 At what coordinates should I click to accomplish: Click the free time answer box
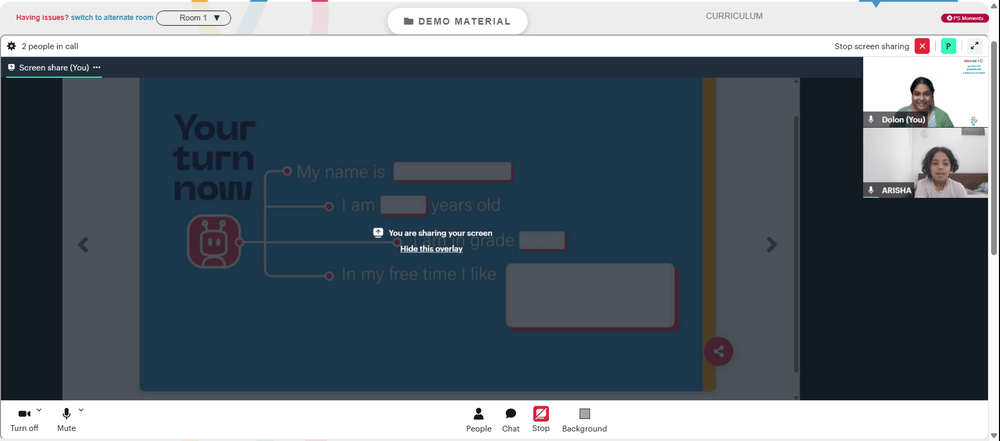click(x=591, y=295)
